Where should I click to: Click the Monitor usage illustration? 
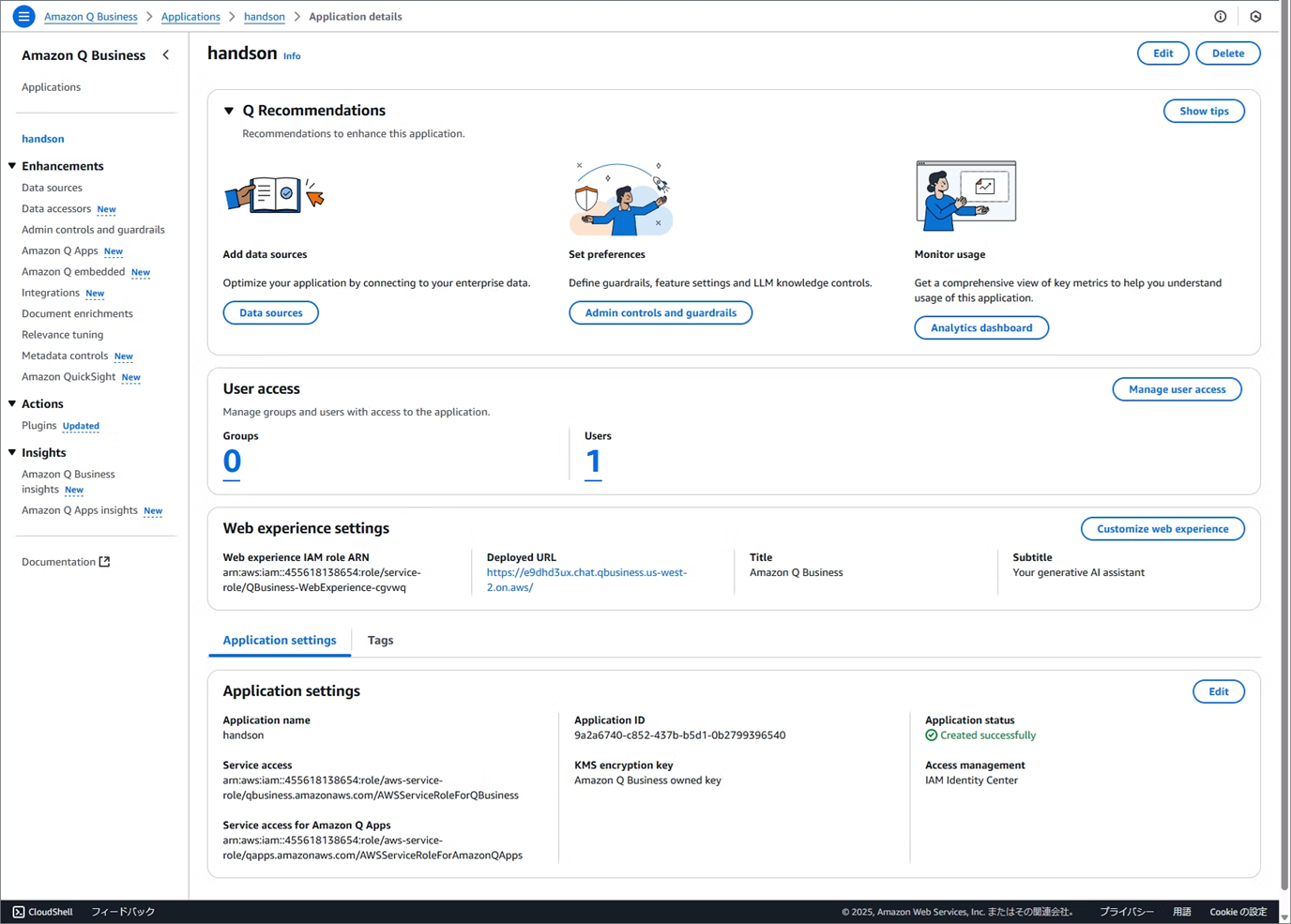pyautogui.click(x=966, y=196)
